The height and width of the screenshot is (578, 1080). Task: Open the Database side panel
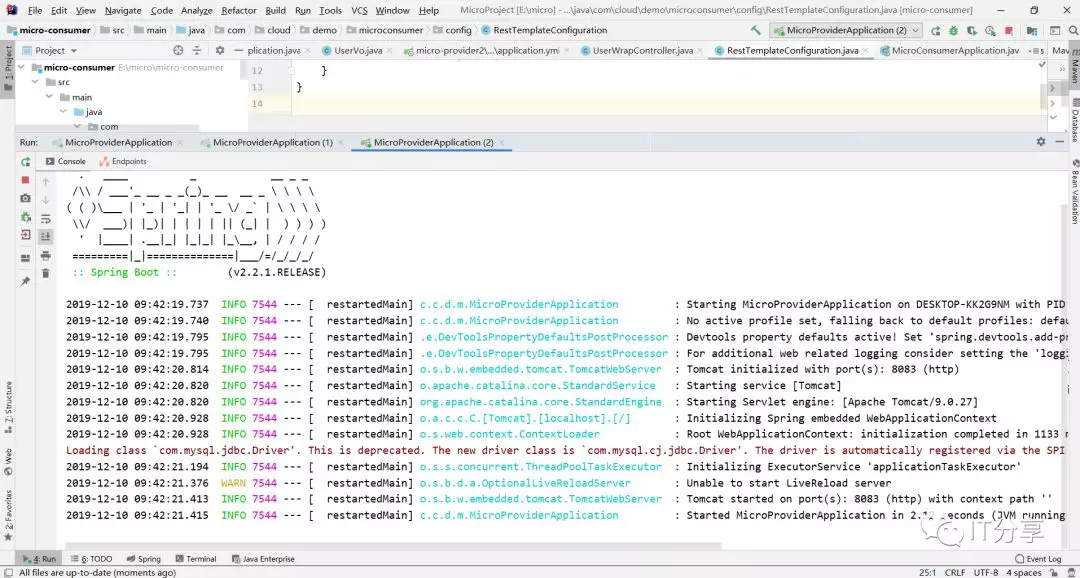tap(1074, 120)
